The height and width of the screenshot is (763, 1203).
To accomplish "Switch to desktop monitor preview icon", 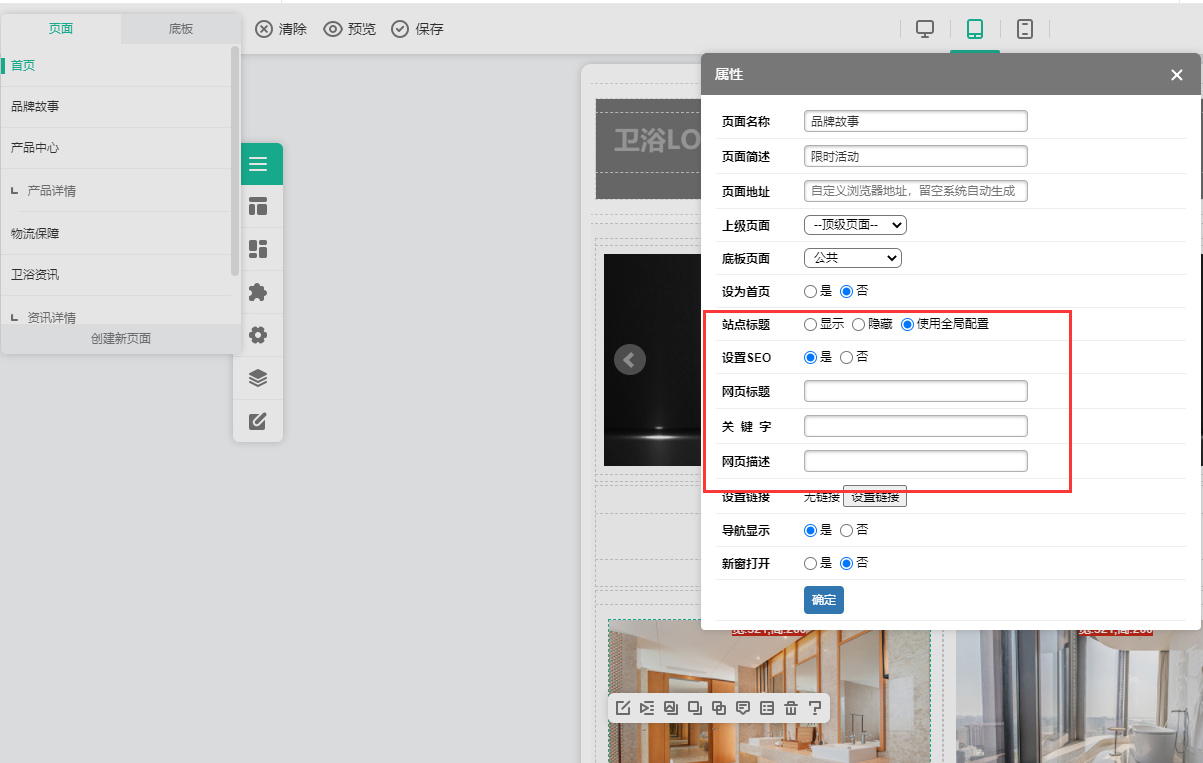I will [x=925, y=29].
